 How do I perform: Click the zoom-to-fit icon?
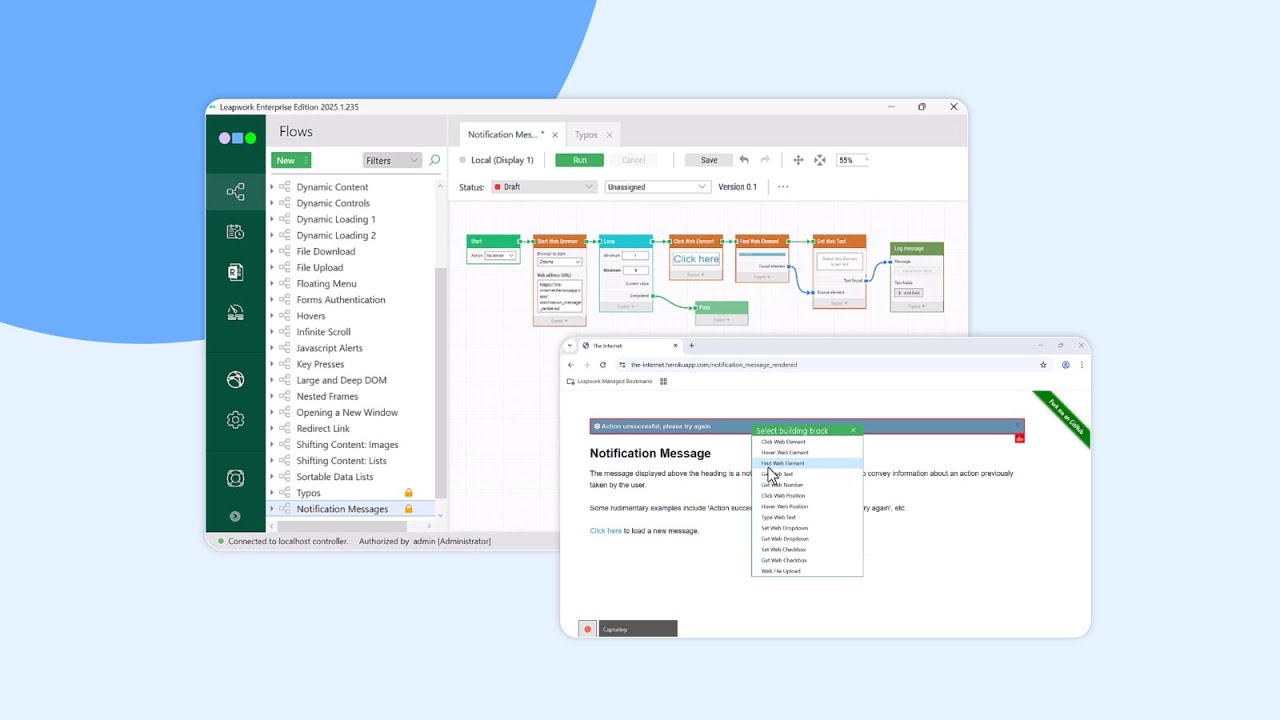[820, 160]
